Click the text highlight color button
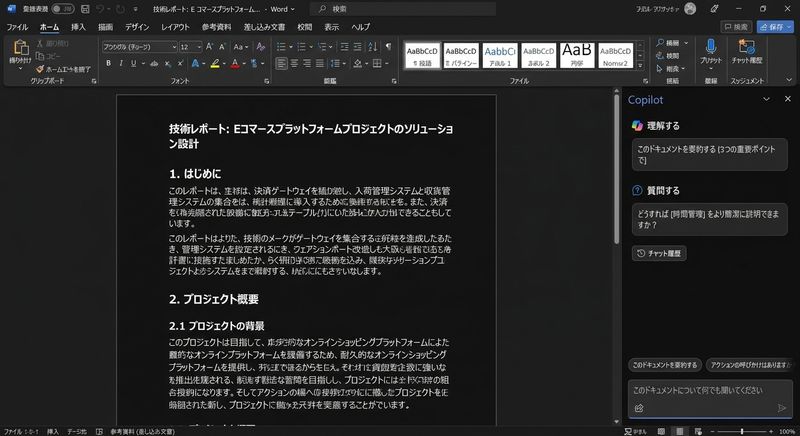Viewport: 800px width, 436px height. 215,64
